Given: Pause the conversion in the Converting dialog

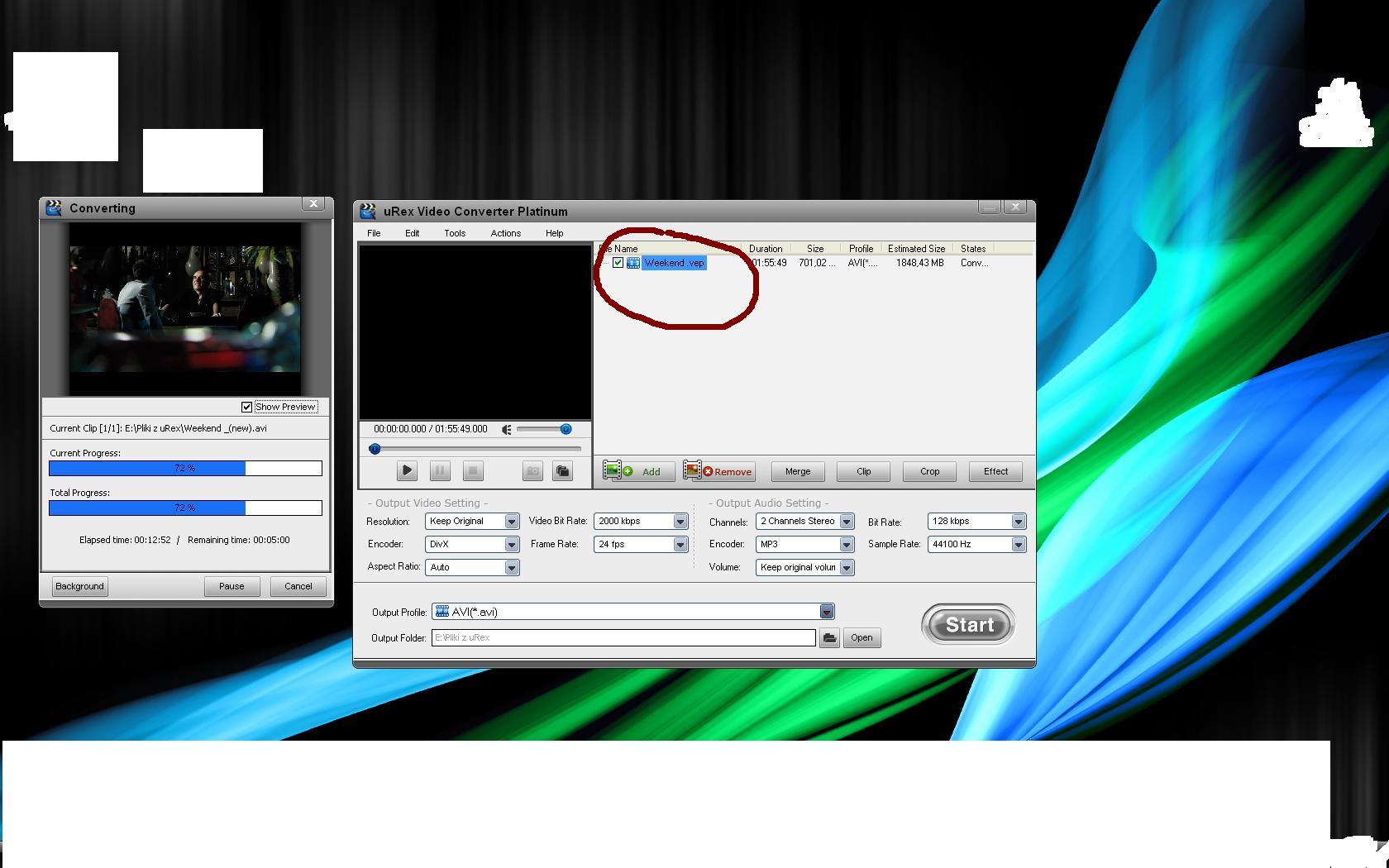Looking at the screenshot, I should [231, 586].
